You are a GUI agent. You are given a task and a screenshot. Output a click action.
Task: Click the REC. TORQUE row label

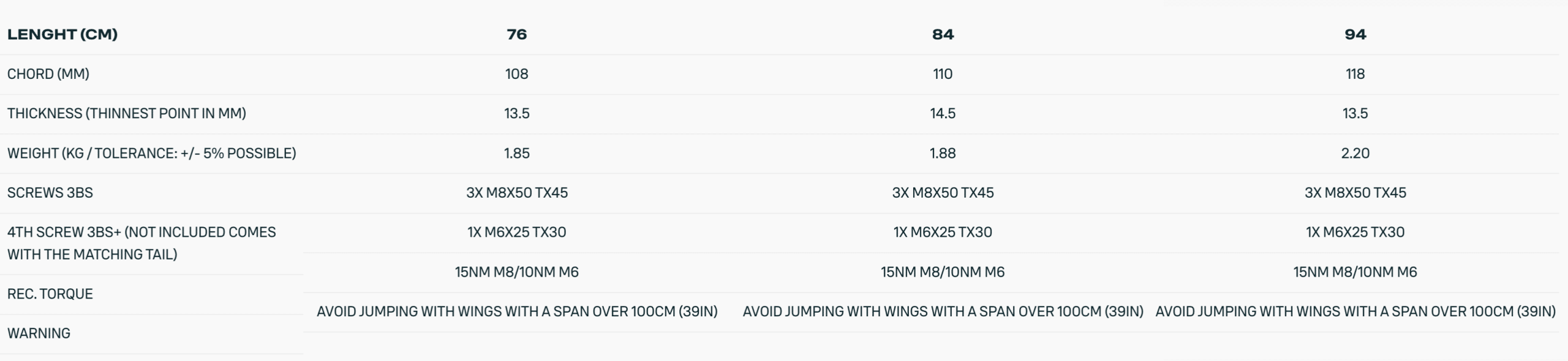(50, 294)
